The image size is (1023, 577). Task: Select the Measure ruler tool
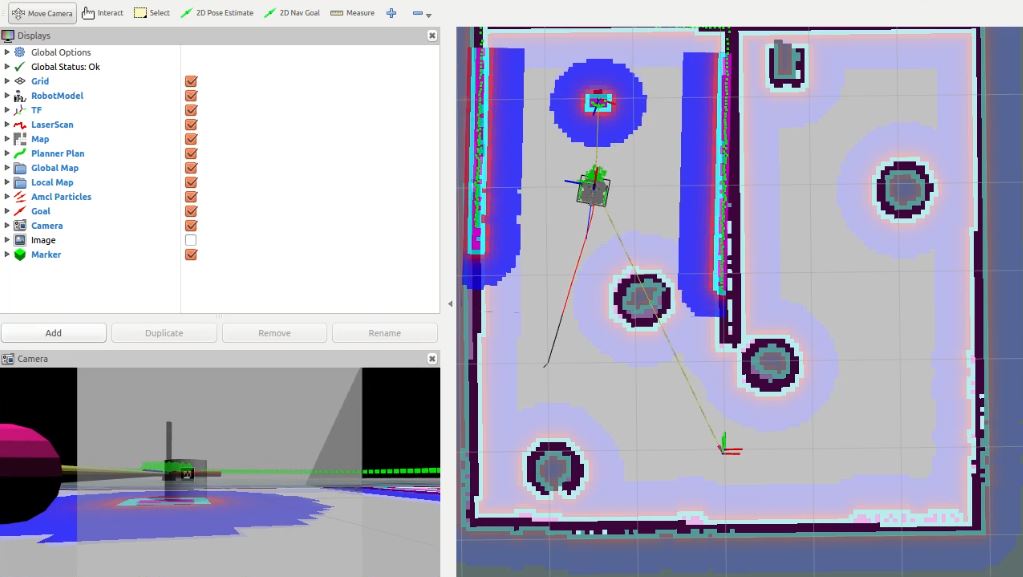pyautogui.click(x=352, y=13)
